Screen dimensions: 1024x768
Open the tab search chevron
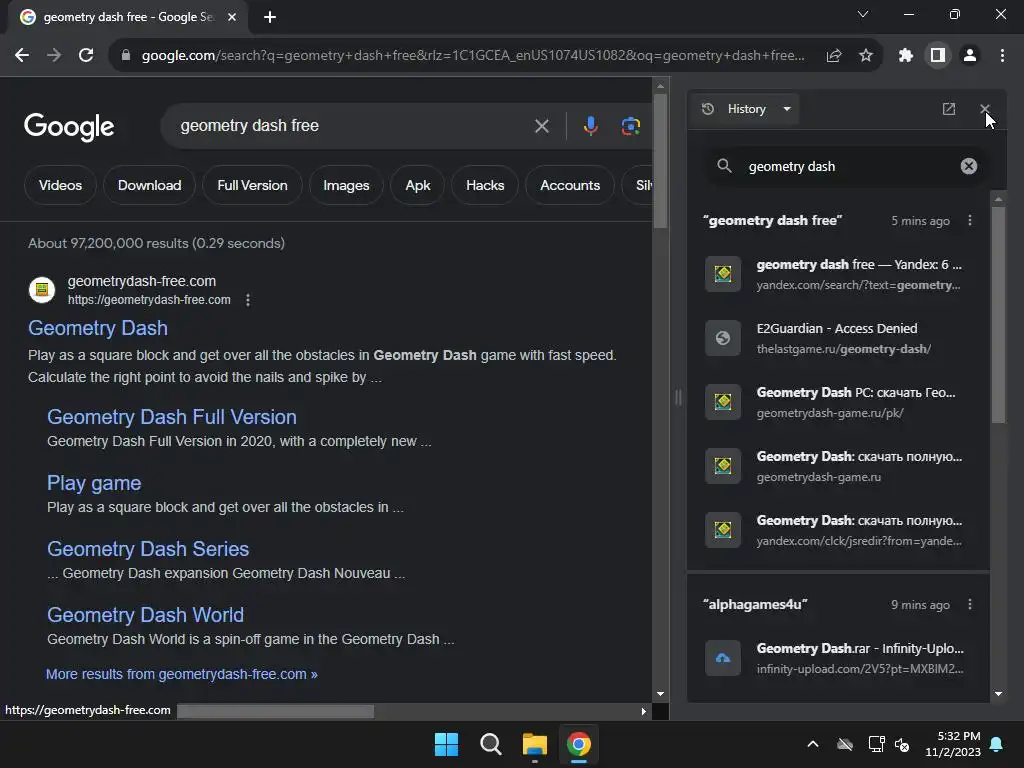[863, 14]
